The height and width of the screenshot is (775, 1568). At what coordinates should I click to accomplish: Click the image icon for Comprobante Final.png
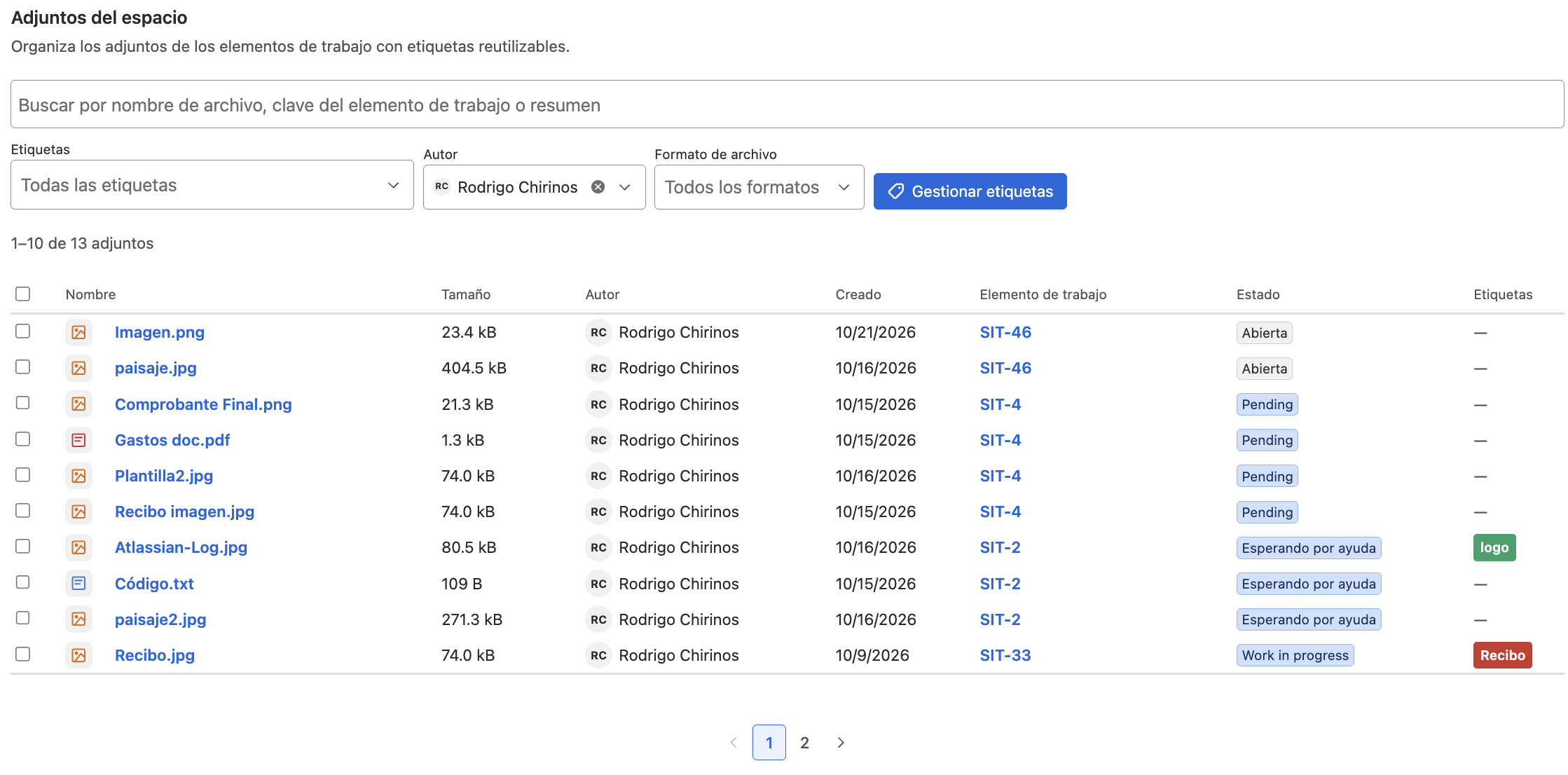[78, 404]
